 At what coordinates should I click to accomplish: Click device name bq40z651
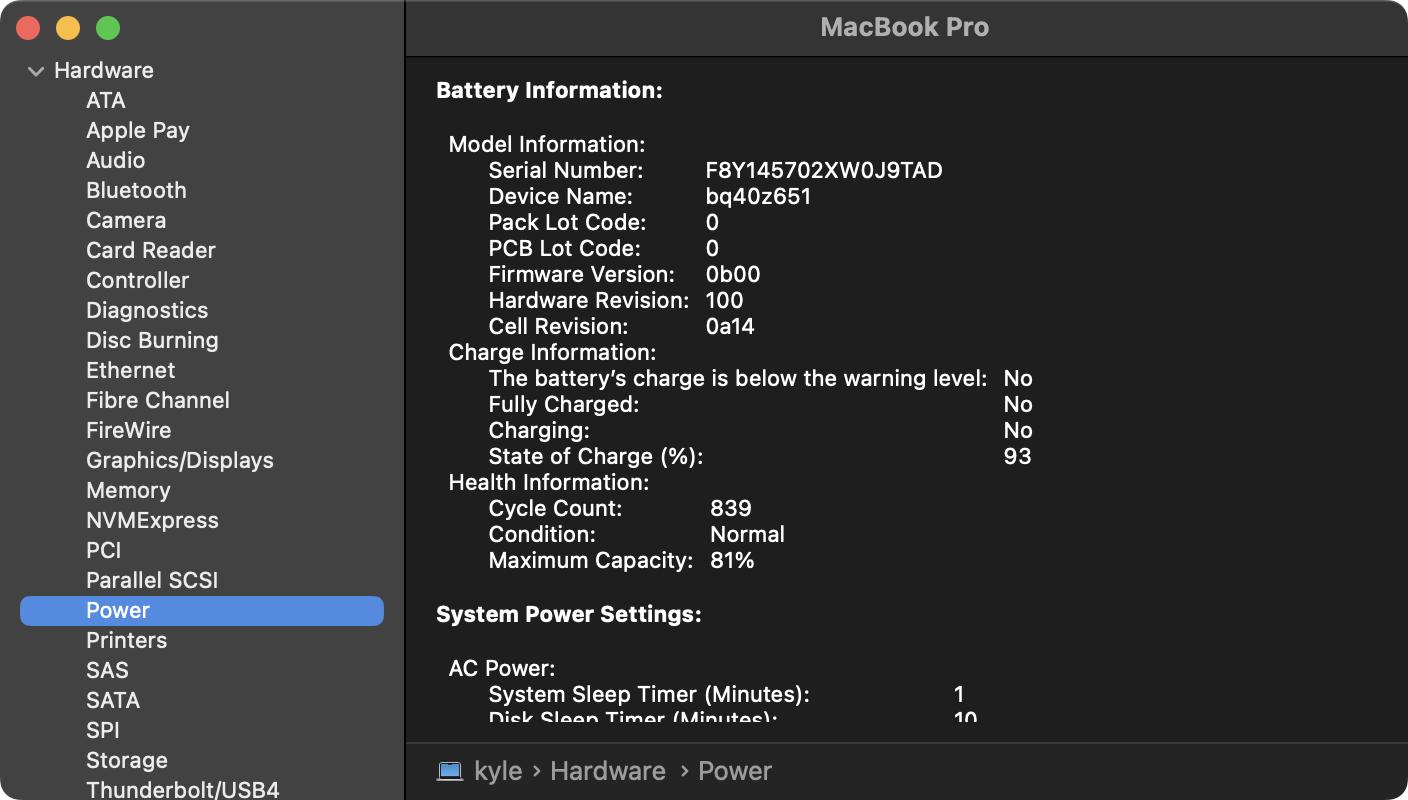point(758,196)
